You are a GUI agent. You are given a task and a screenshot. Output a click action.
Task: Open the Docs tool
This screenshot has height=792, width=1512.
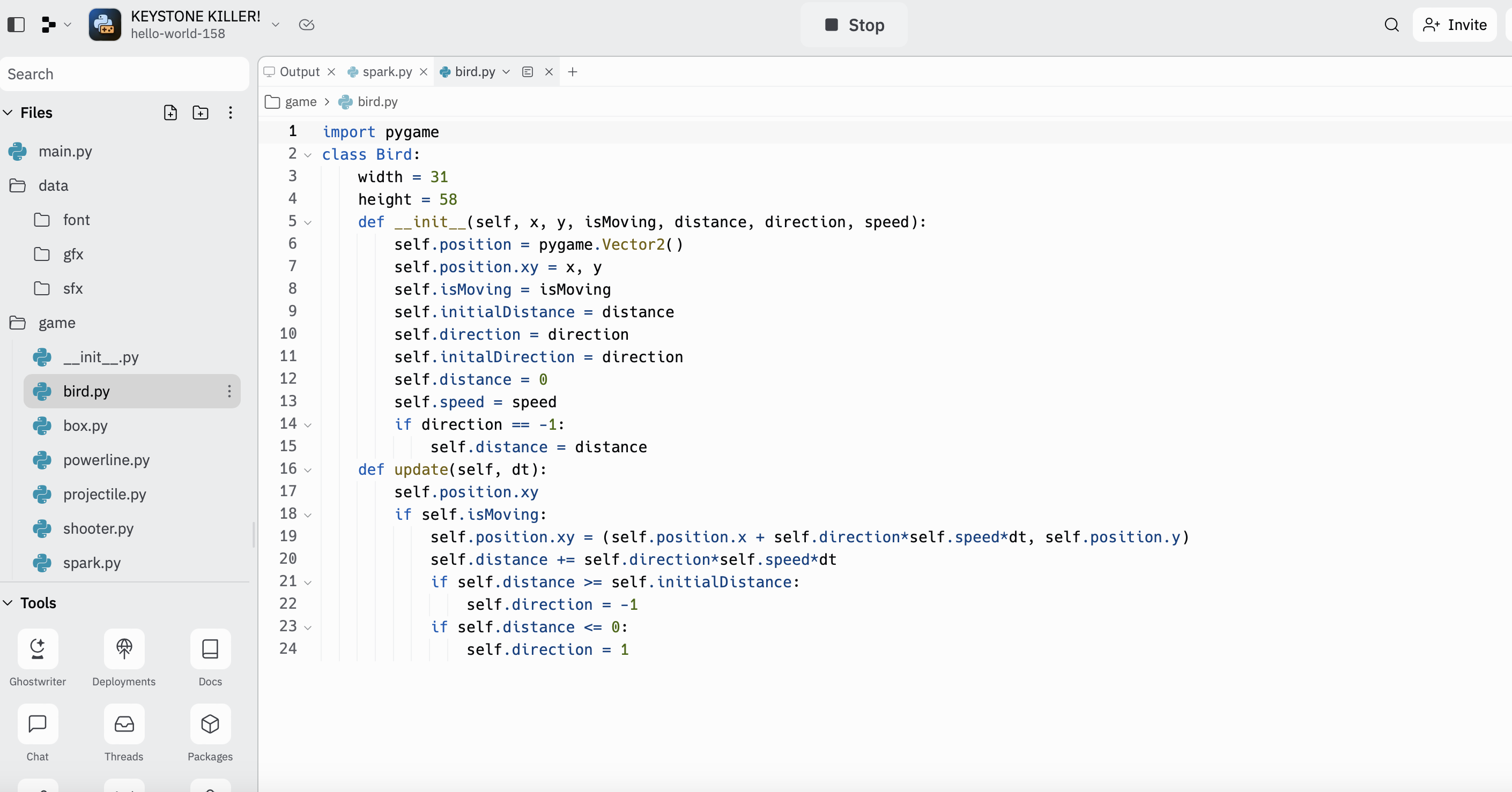point(210,649)
